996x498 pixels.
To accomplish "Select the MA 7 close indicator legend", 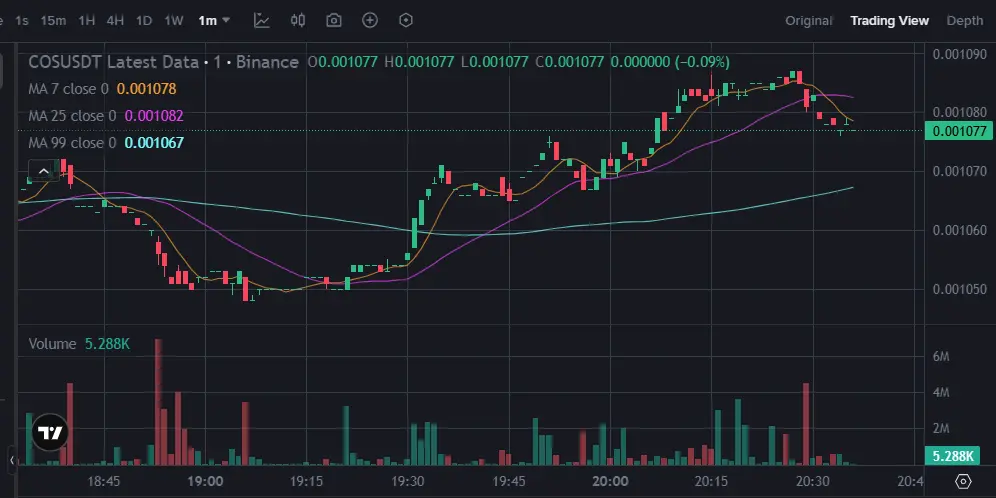I will click(x=68, y=89).
